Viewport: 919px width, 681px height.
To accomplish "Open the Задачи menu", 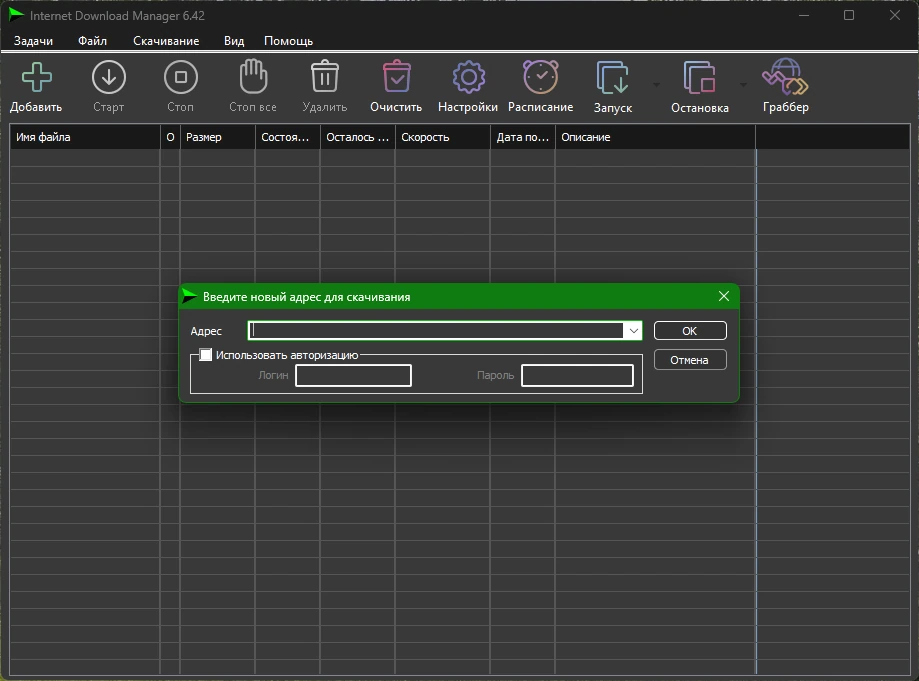I will (x=33, y=41).
